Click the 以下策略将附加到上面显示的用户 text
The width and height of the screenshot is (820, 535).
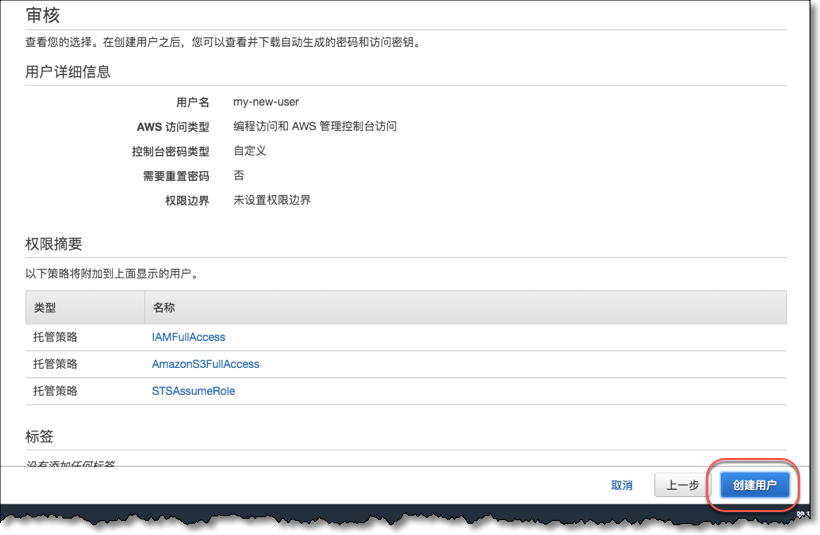coord(112,274)
